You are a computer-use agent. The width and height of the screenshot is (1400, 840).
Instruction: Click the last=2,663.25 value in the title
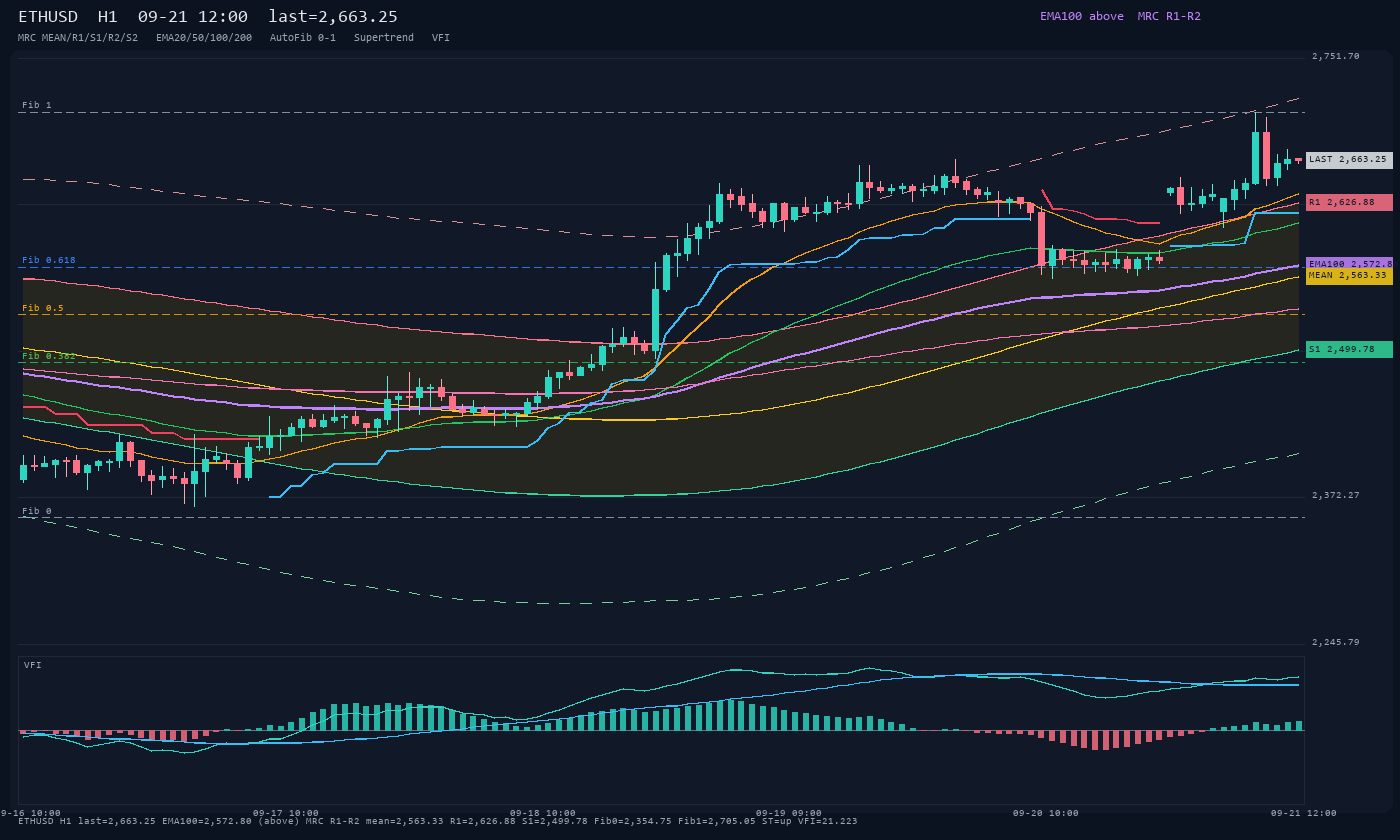(x=333, y=16)
